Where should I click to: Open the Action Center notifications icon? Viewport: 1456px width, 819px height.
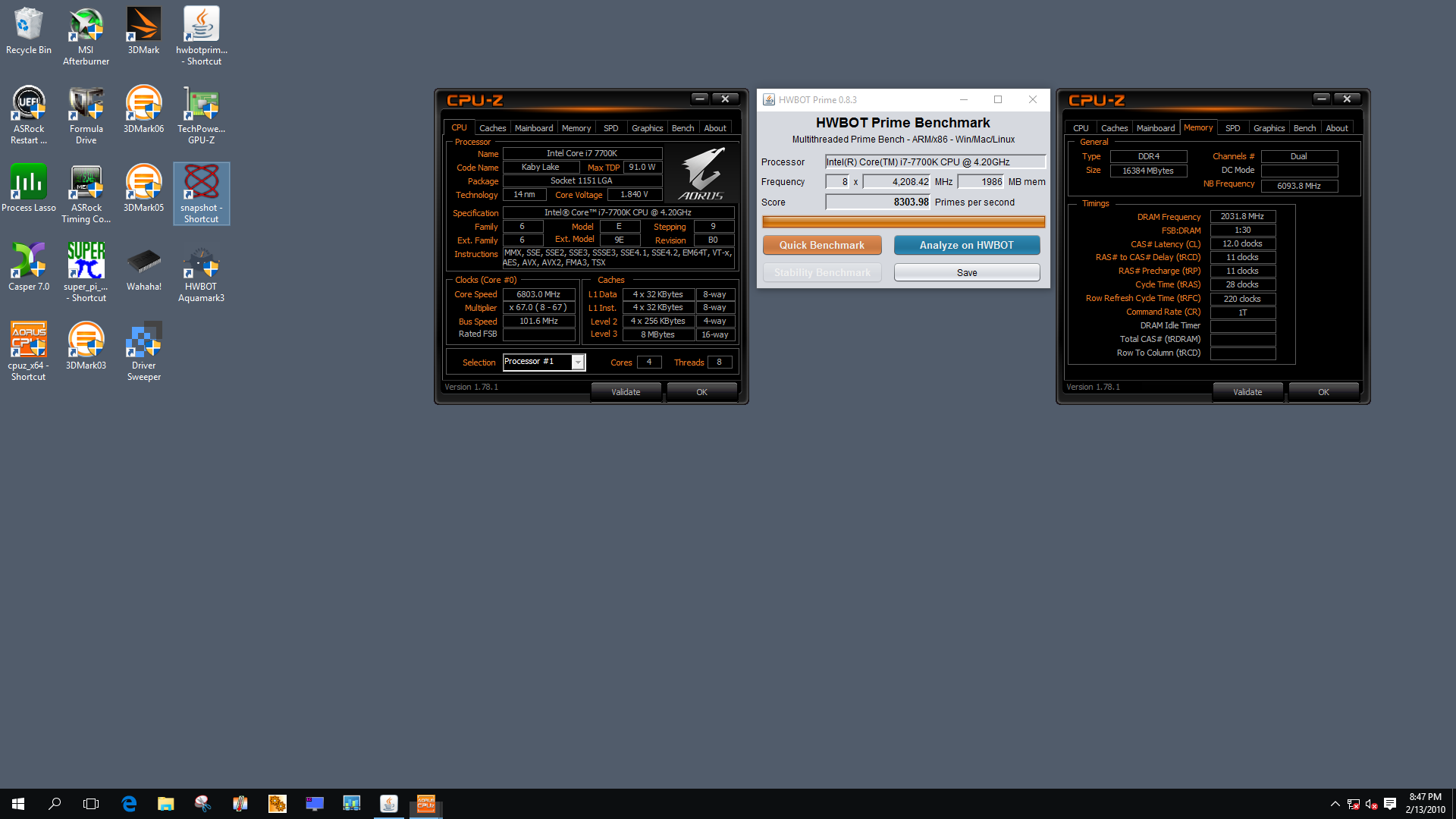[x=1390, y=804]
